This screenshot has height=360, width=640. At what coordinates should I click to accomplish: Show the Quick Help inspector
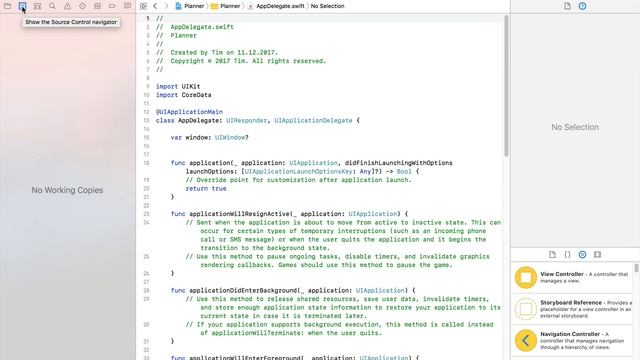(x=582, y=6)
